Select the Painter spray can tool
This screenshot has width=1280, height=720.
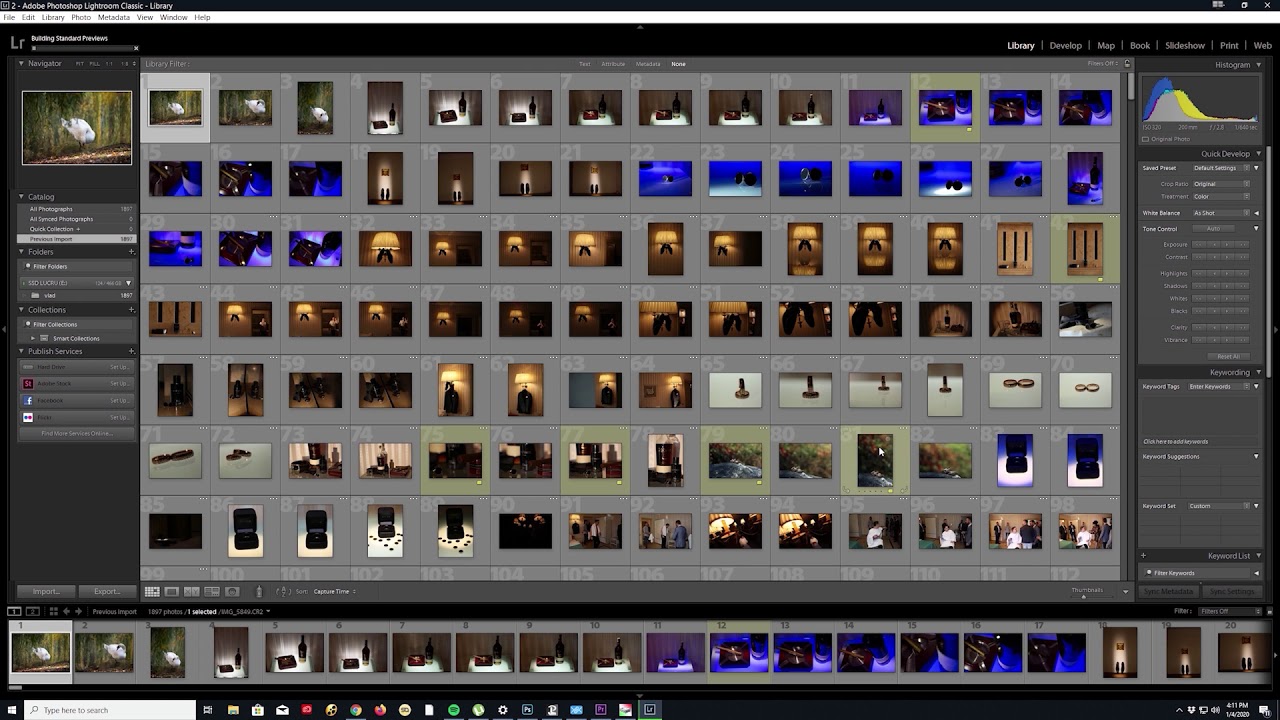tap(260, 592)
